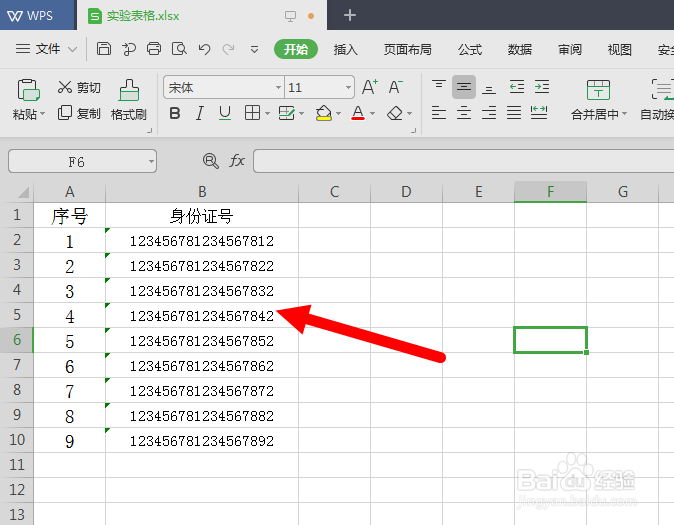
Task: Open the font name 宋体 dropdown
Action: 278,88
